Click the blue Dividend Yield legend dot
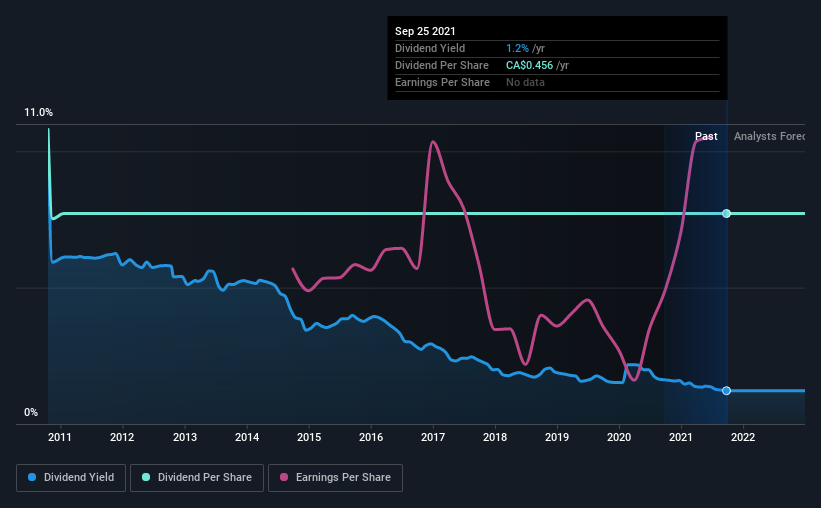The width and height of the screenshot is (821, 508). pyautogui.click(x=32, y=477)
